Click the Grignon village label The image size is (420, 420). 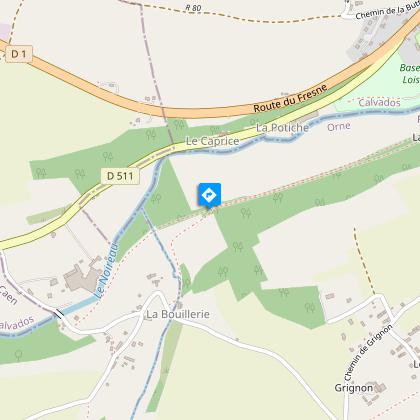pos(354,388)
